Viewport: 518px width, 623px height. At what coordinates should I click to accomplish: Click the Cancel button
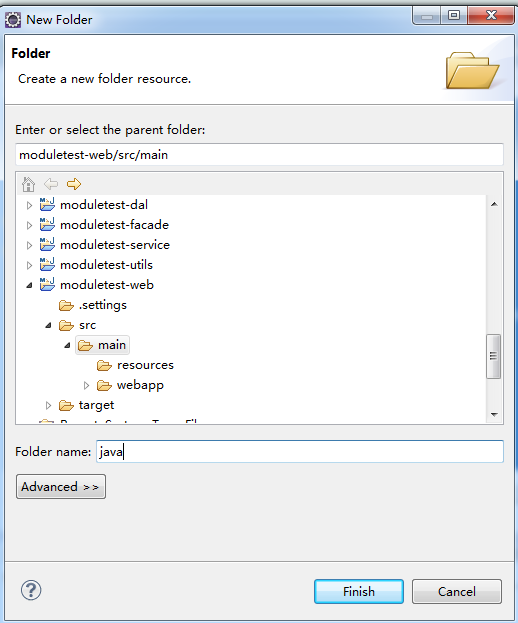coord(457,591)
